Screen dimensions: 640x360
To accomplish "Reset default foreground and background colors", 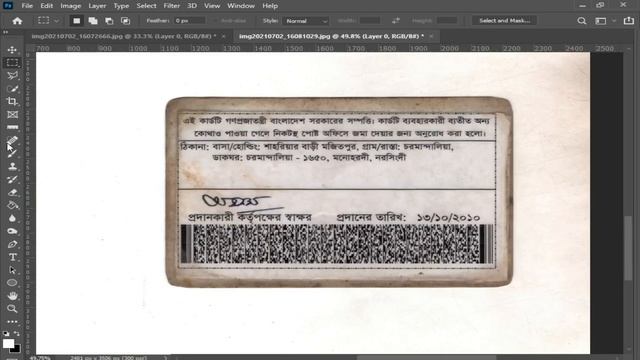I will click(5, 333).
